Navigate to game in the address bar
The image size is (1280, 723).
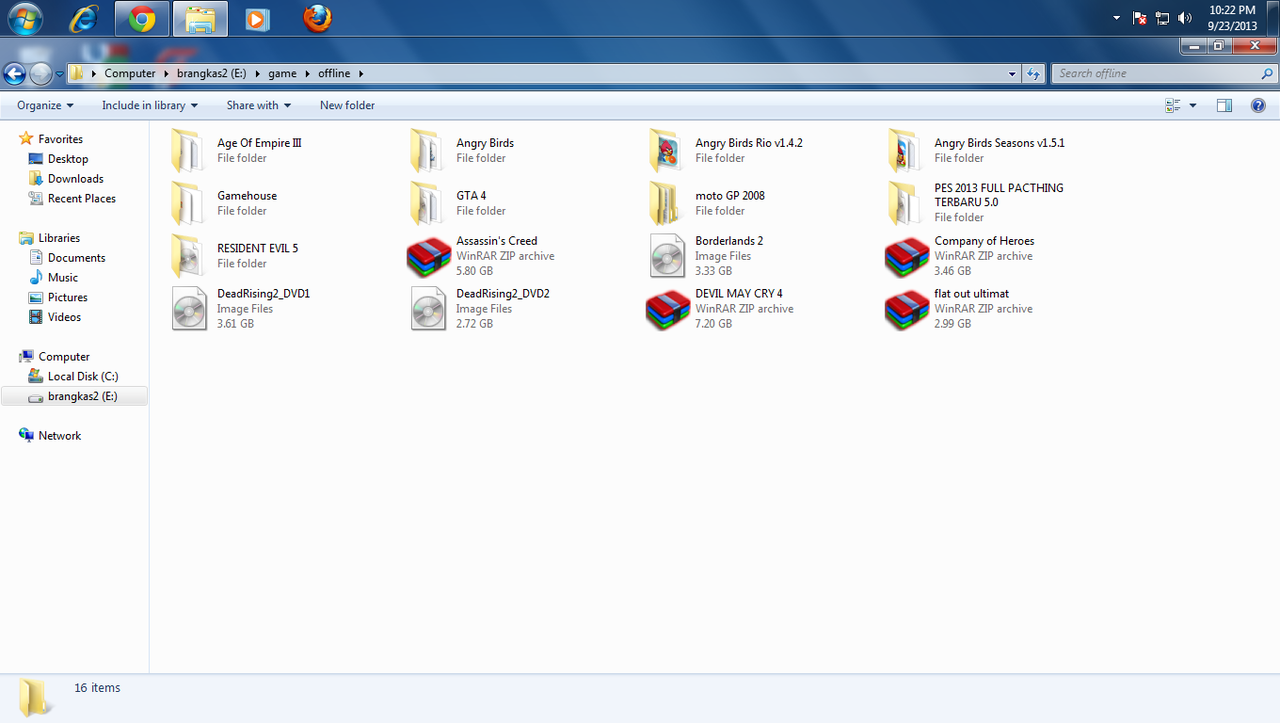(x=282, y=73)
